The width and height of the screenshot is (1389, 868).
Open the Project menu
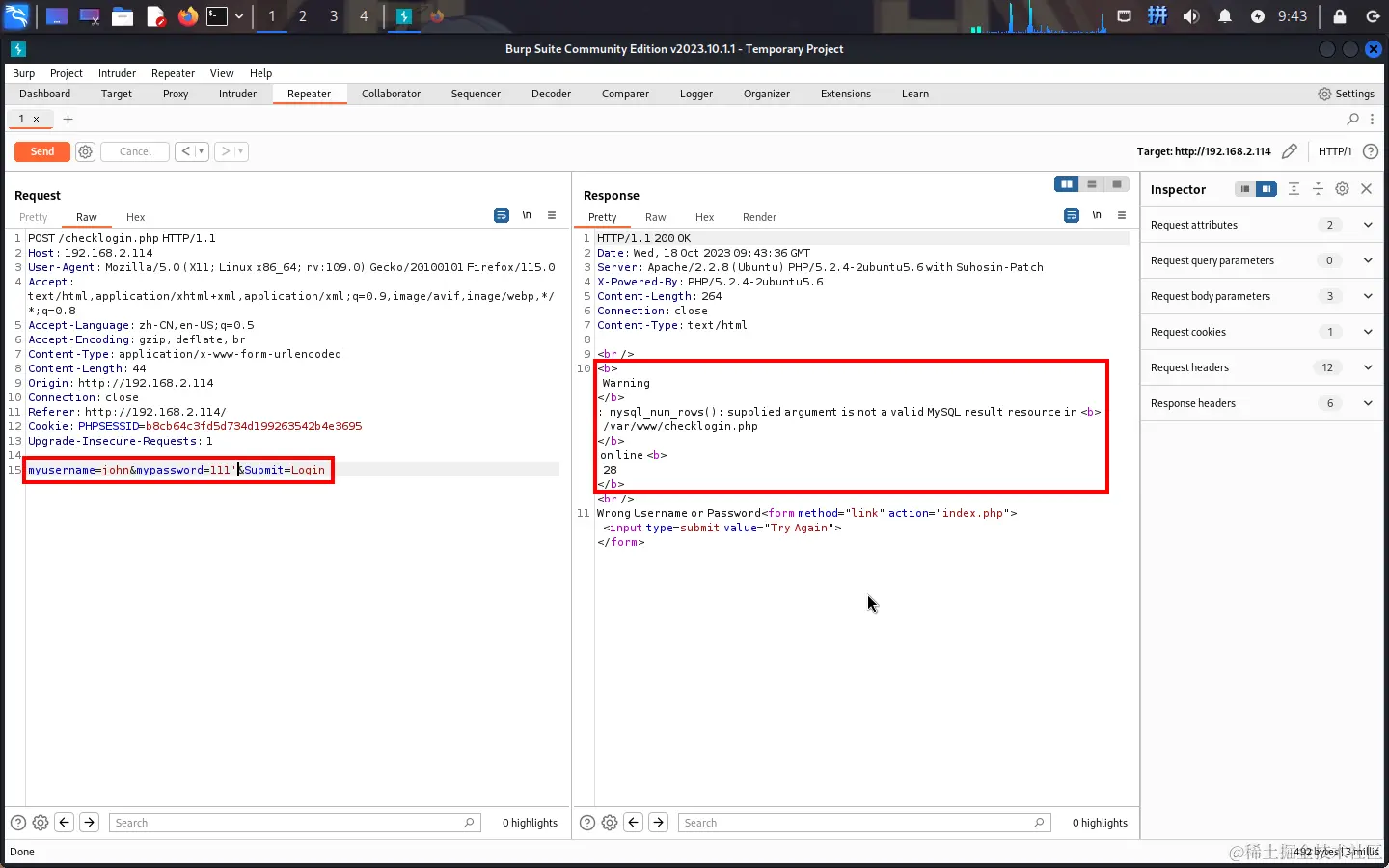click(x=67, y=73)
